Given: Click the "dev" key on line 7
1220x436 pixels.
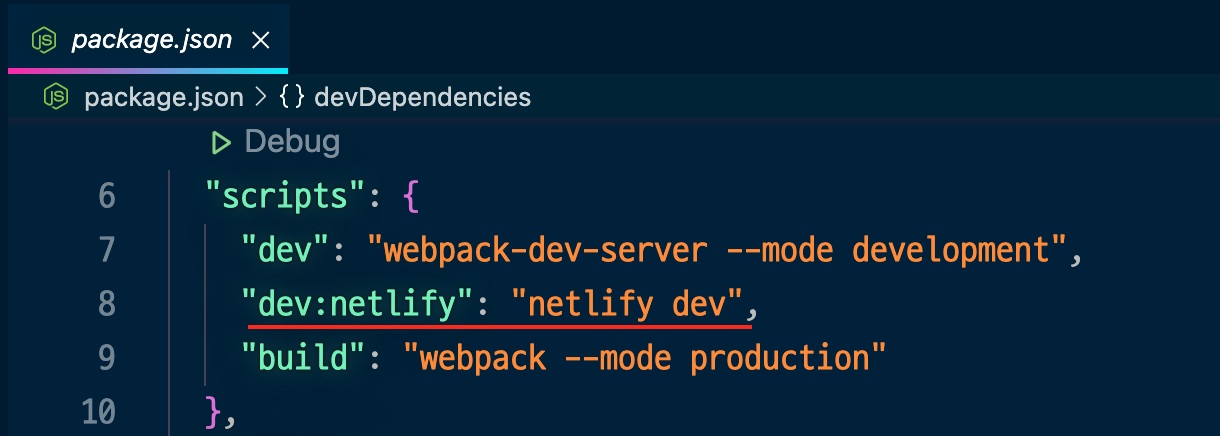Looking at the screenshot, I should click(287, 249).
